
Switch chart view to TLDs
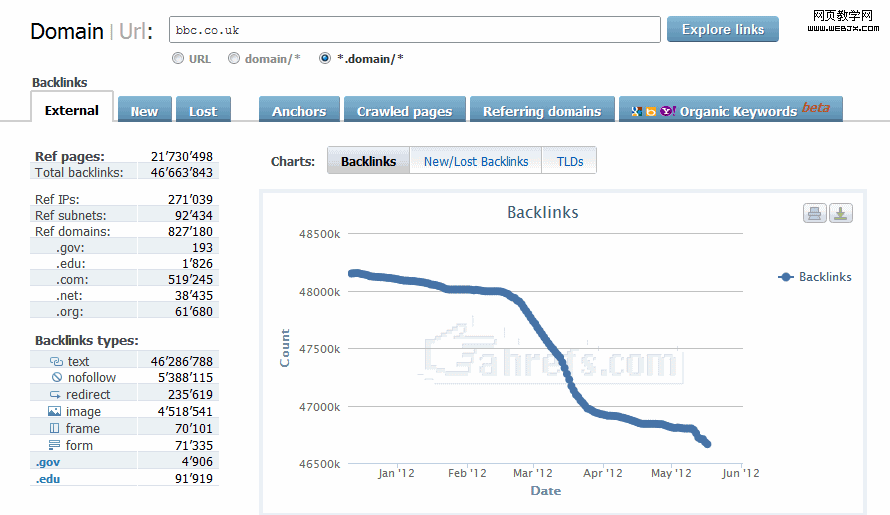click(569, 161)
